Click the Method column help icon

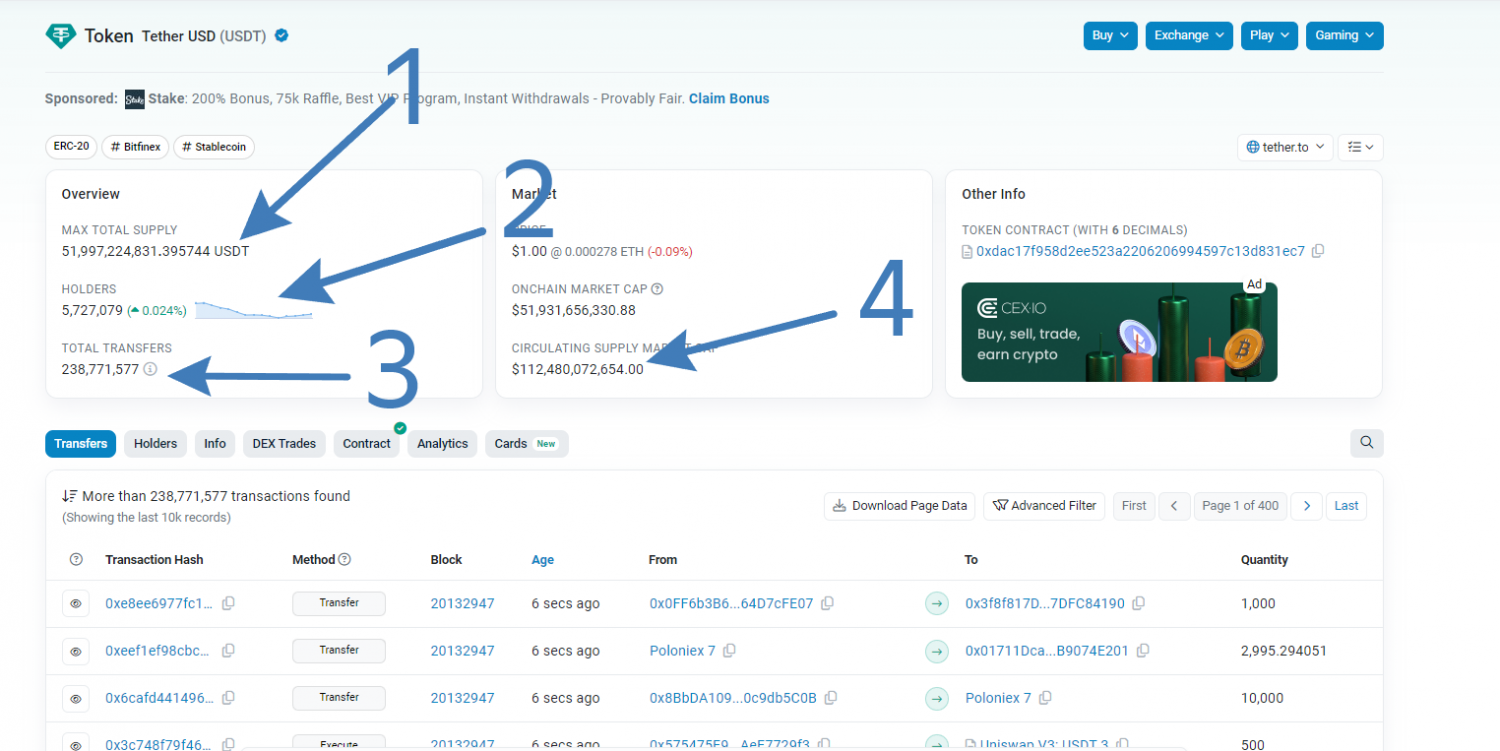click(x=345, y=560)
